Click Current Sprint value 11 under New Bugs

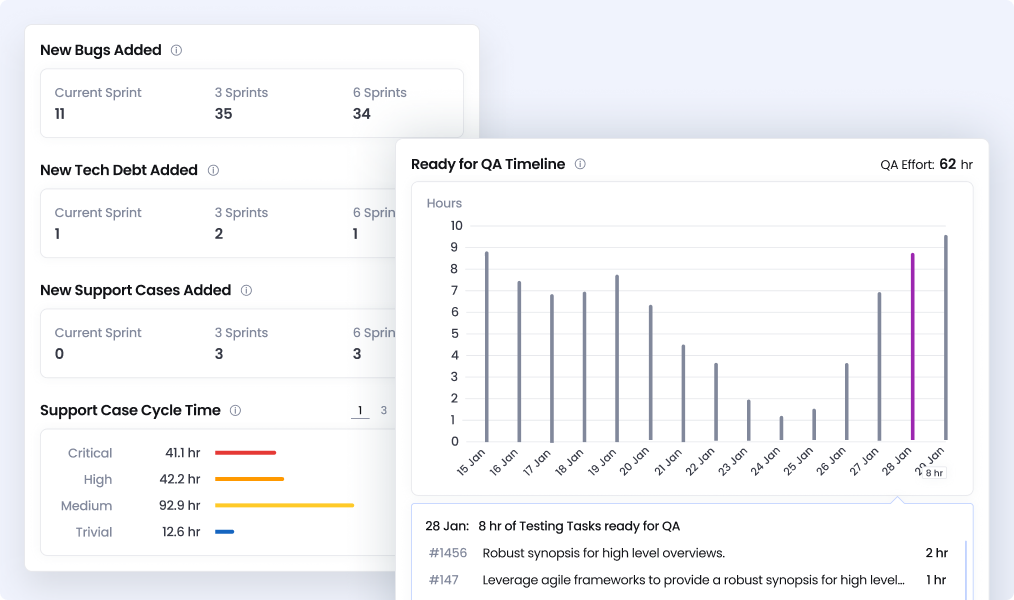[60, 114]
